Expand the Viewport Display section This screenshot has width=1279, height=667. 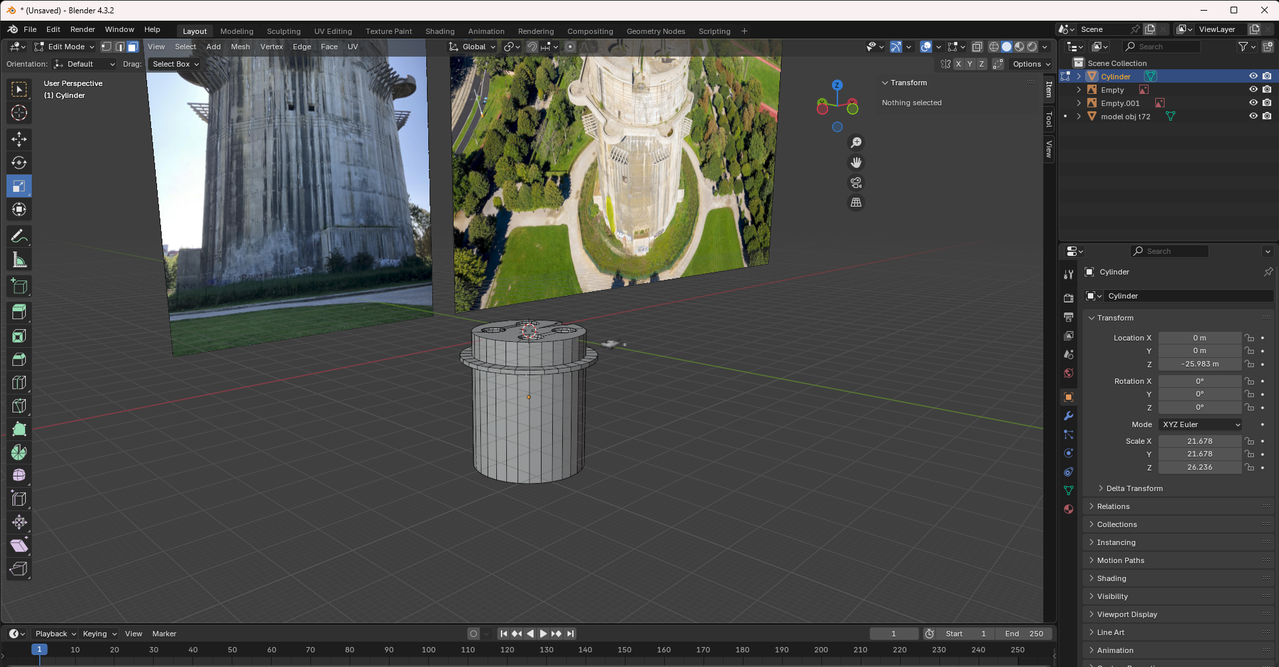point(1126,614)
